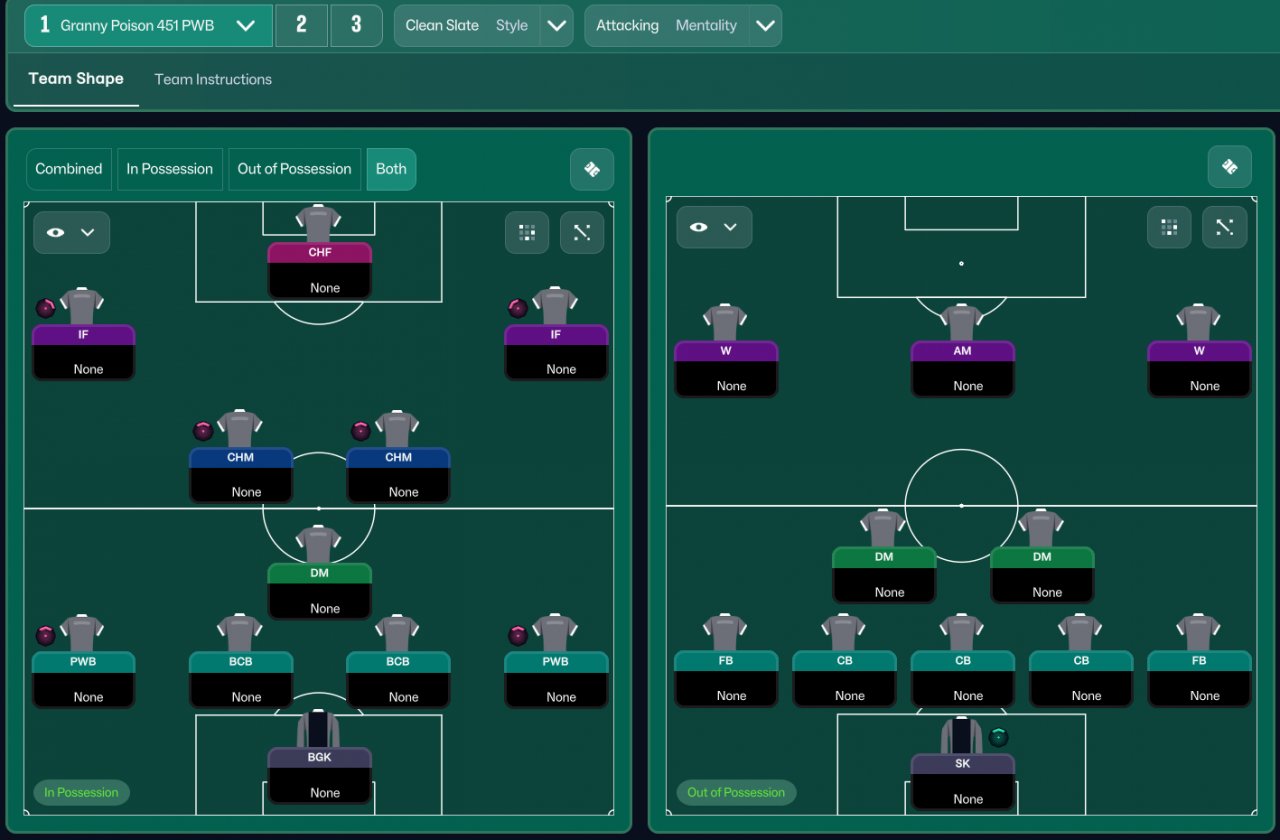Click the role badge beside right IF
The width and height of the screenshot is (1280, 840).
click(x=518, y=308)
